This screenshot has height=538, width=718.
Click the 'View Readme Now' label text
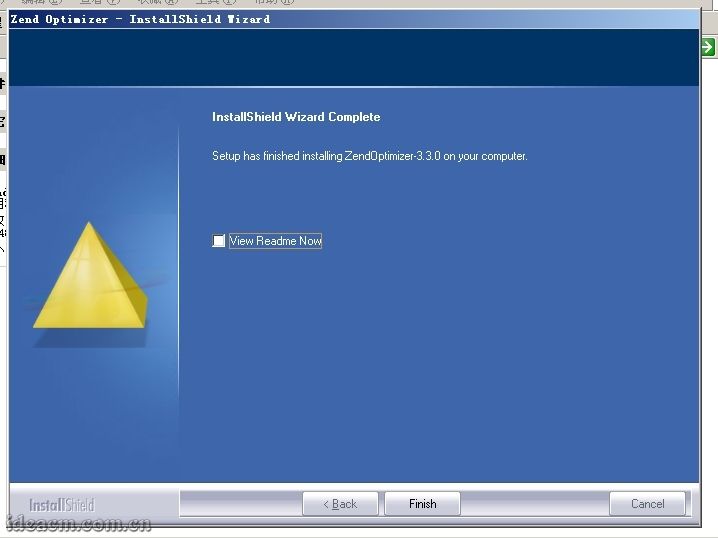point(275,241)
